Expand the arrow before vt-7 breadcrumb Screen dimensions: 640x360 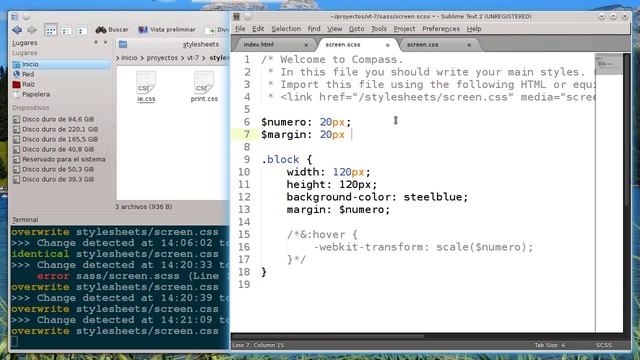[183, 58]
